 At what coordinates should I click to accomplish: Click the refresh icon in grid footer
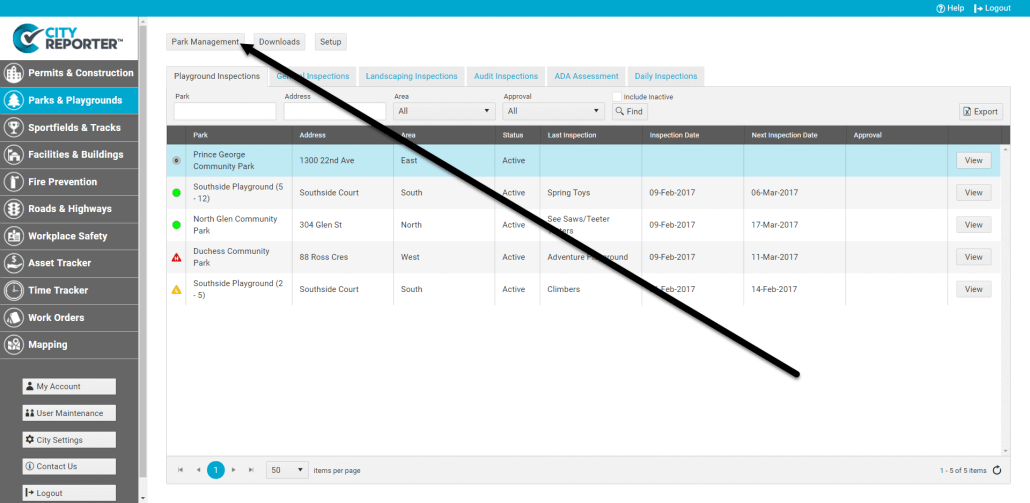996,470
